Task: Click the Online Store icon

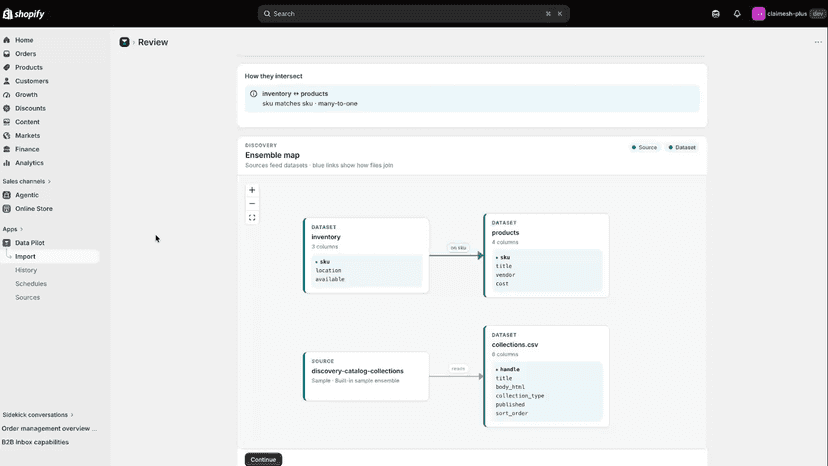Action: click(6, 209)
